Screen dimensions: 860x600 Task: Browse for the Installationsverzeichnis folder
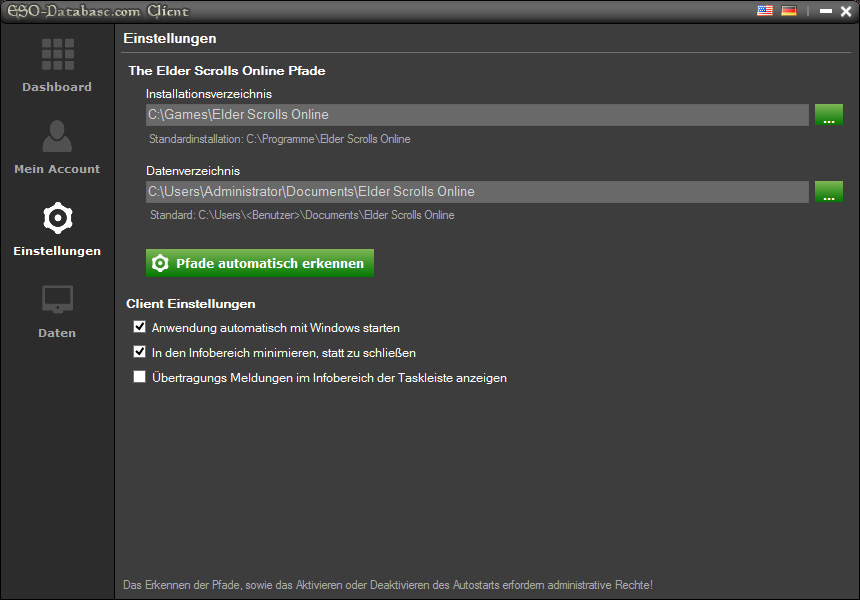829,115
